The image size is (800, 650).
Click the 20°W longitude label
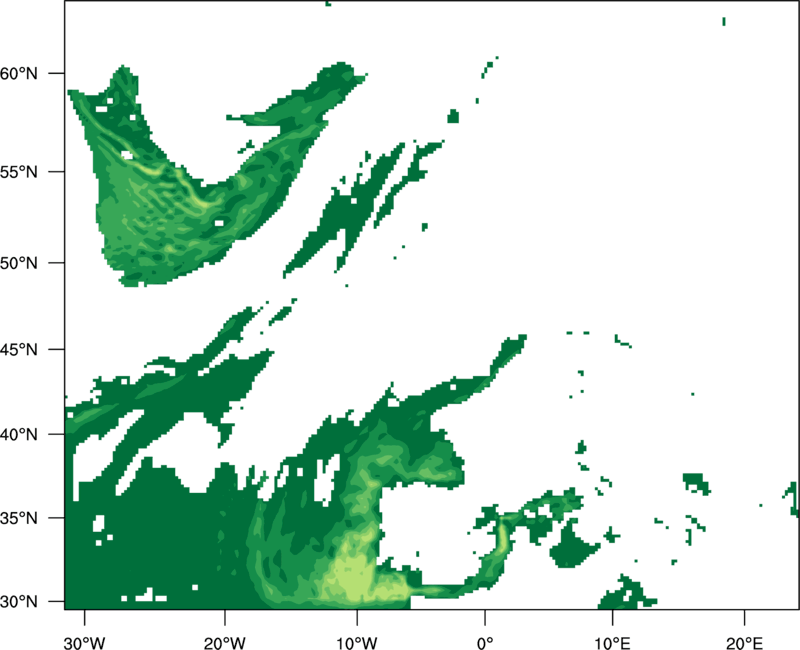click(224, 643)
